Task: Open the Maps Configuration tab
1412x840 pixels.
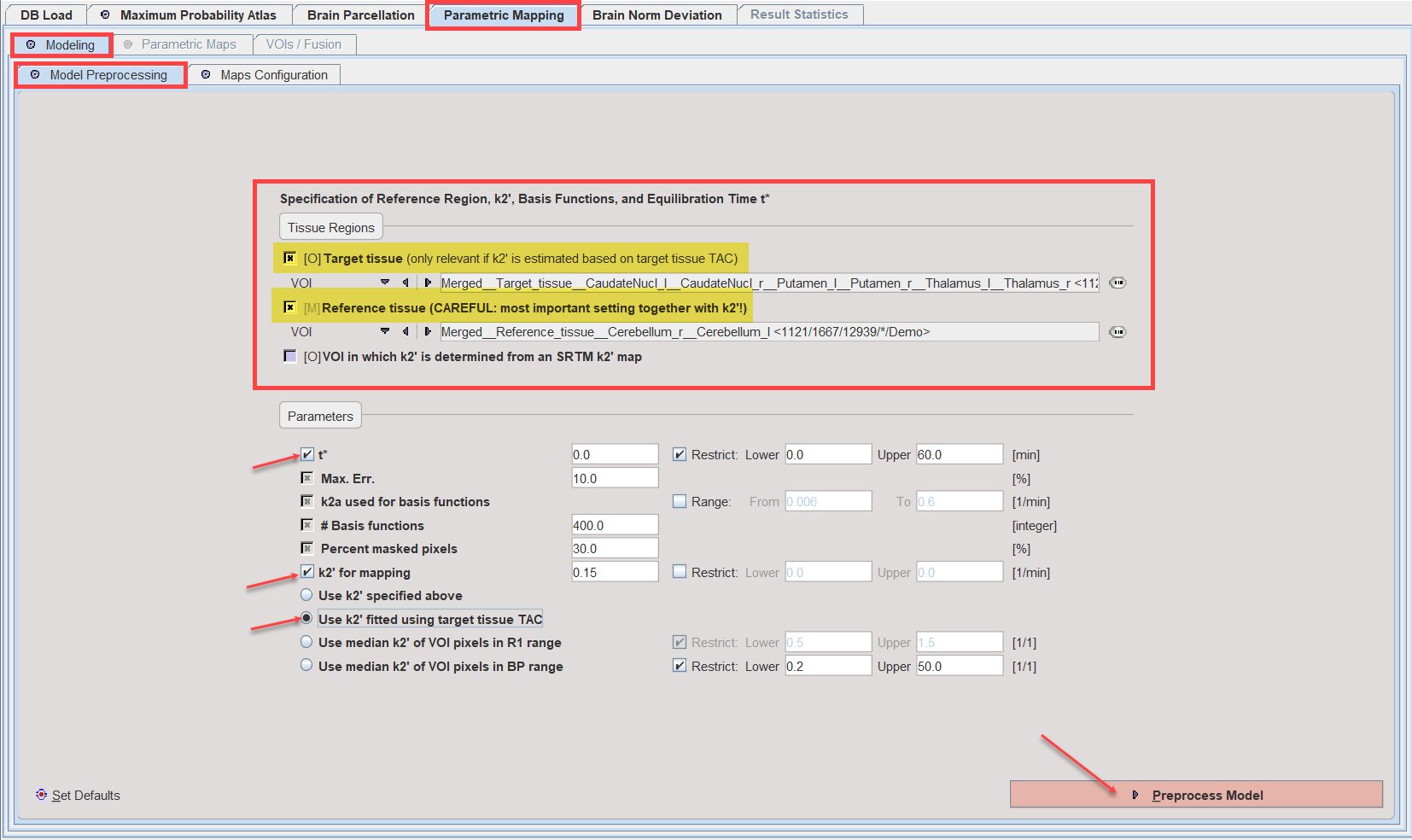Action: click(265, 75)
